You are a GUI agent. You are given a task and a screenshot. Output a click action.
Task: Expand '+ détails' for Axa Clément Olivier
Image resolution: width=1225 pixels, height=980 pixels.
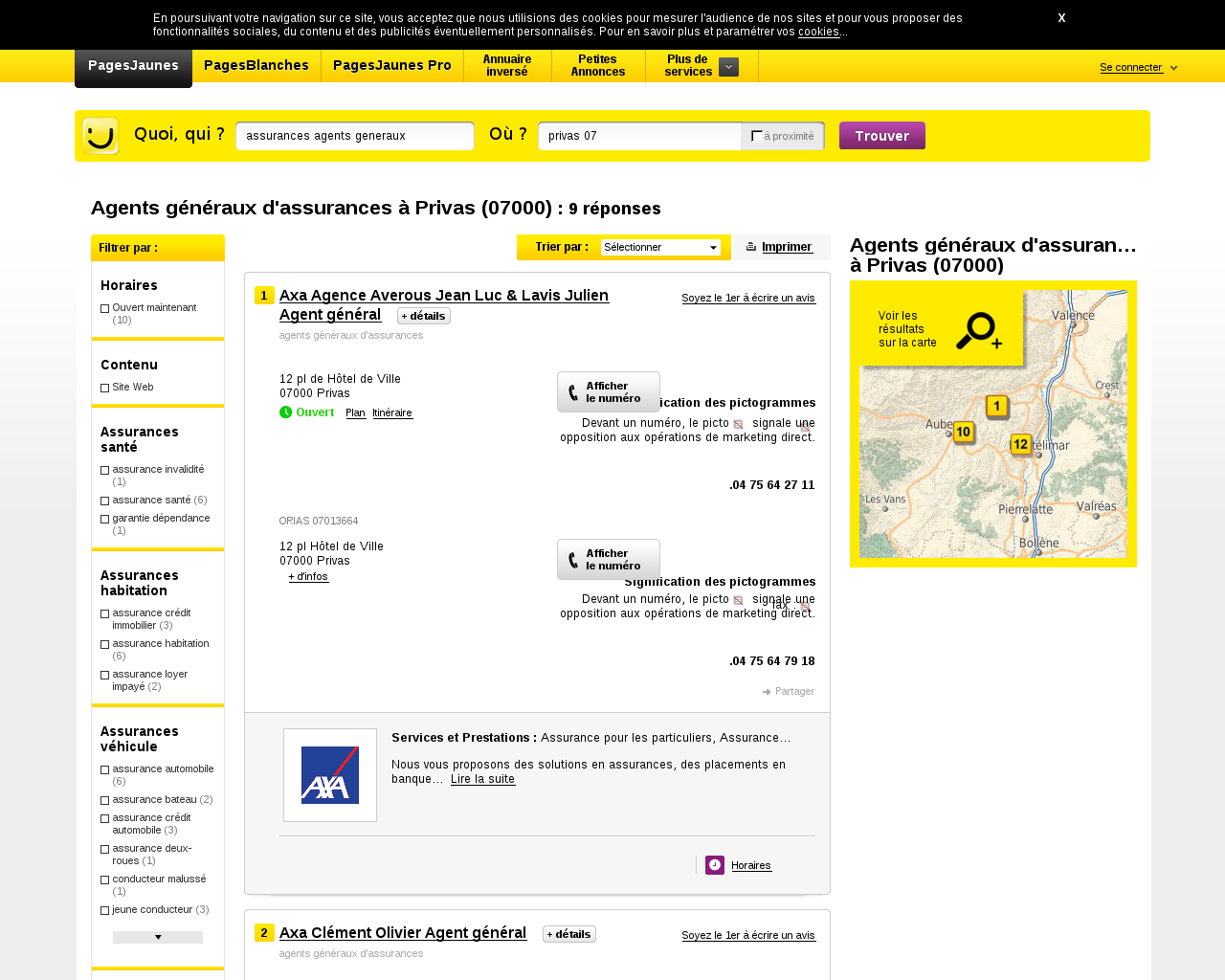569,934
